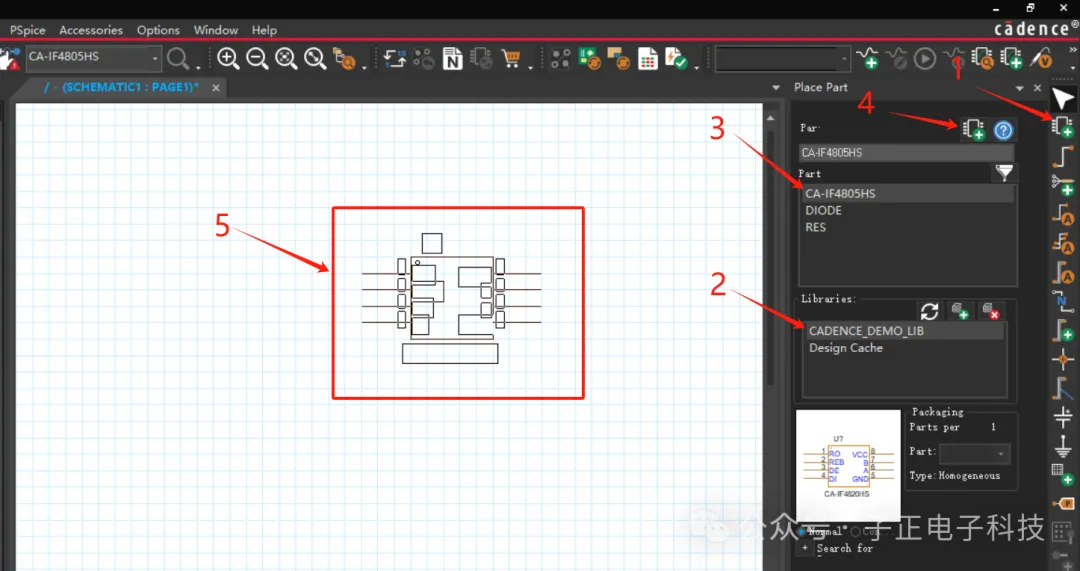Click the shopping cart icon
1080x571 pixels.
point(510,59)
